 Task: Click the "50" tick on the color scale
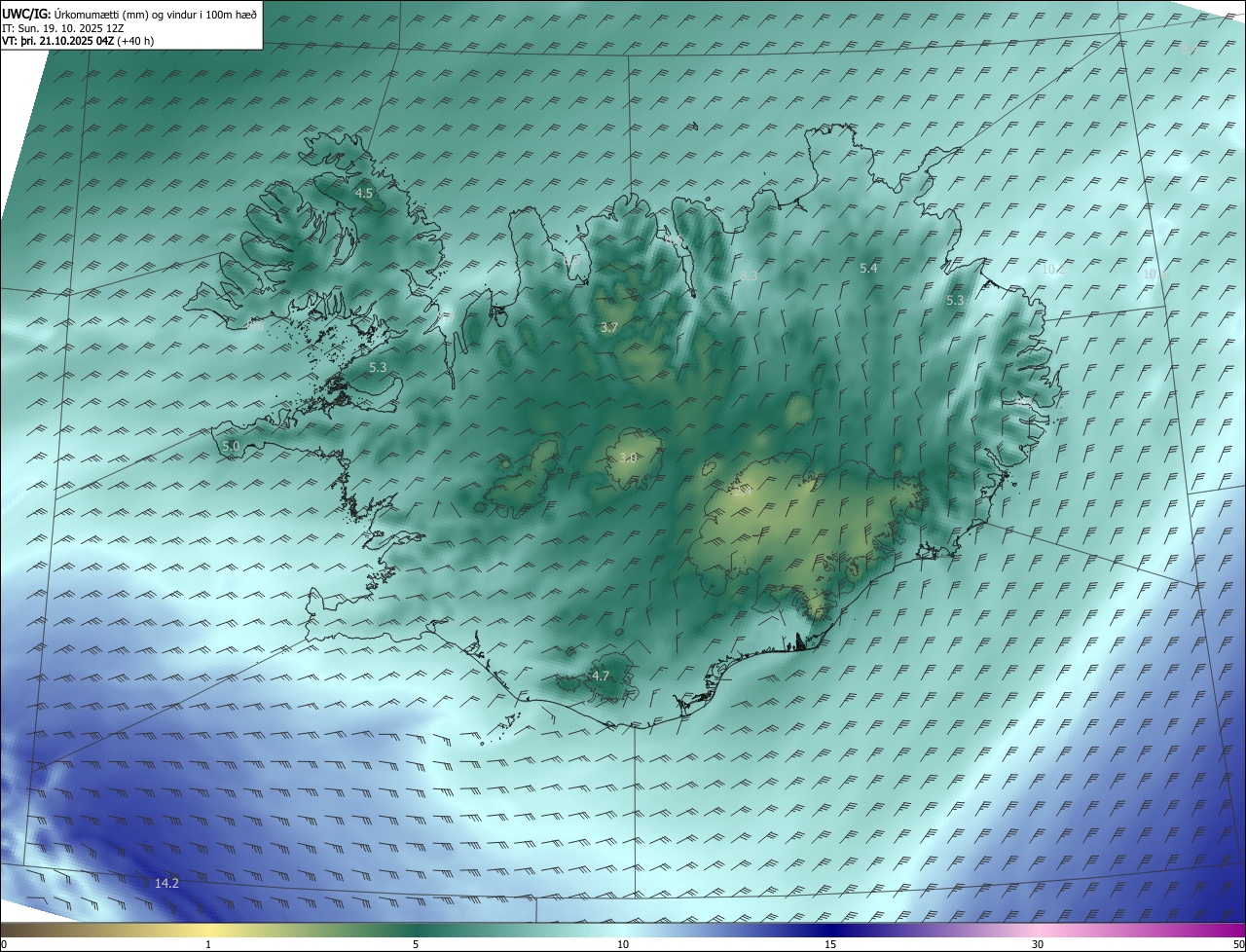[x=1238, y=944]
